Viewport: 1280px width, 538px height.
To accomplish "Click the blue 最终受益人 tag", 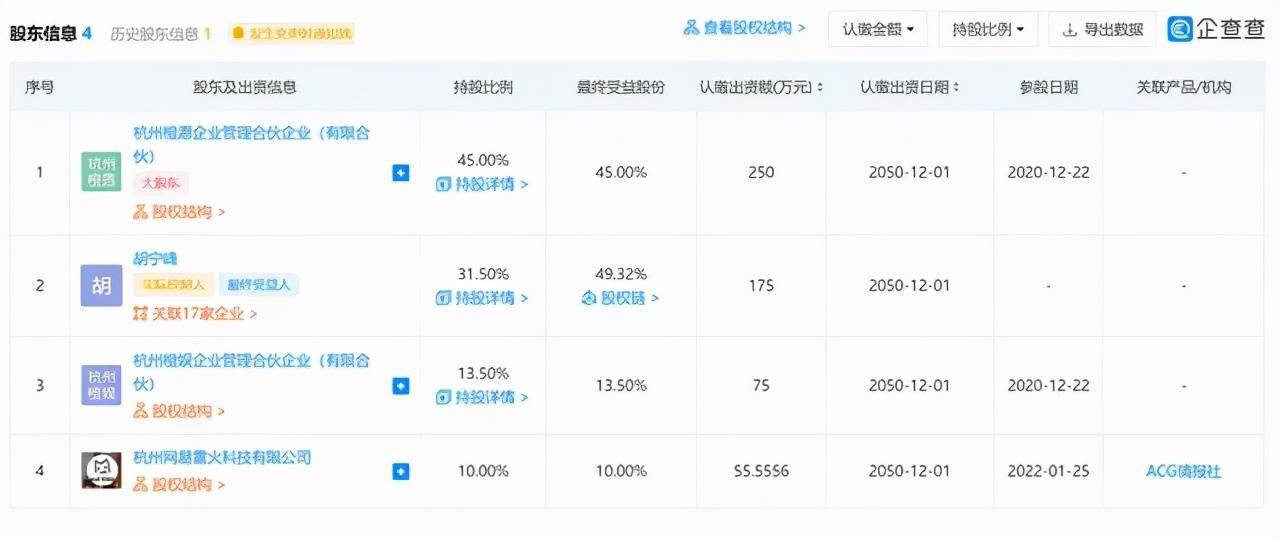I will click(259, 285).
